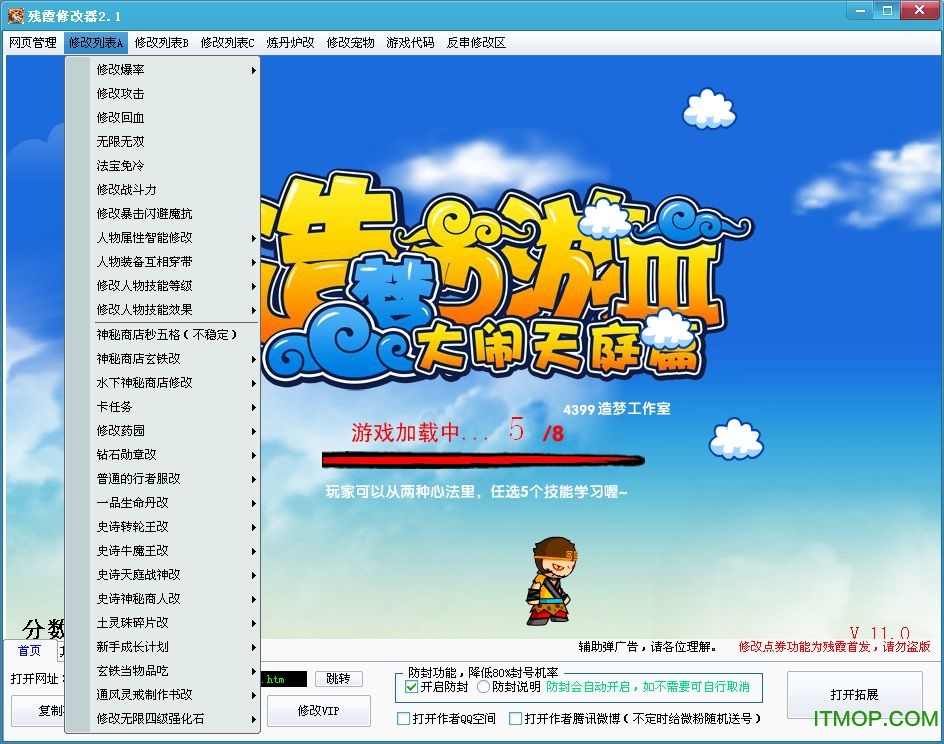Expand the 钻石勋章改 submenu
944x744 pixels.
pos(163,454)
